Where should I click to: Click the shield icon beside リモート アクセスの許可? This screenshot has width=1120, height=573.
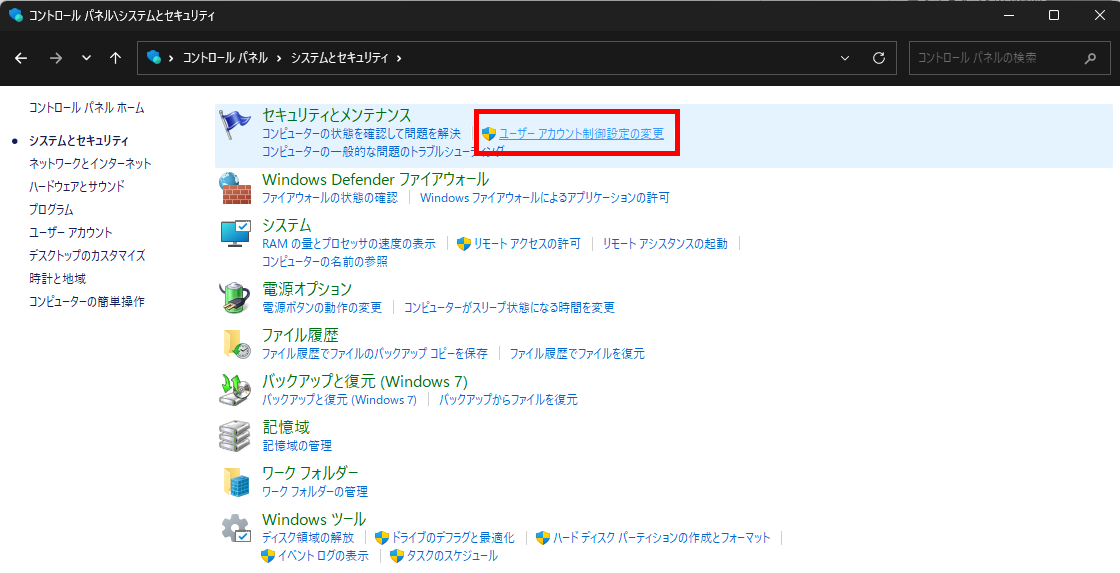pyautogui.click(x=464, y=244)
